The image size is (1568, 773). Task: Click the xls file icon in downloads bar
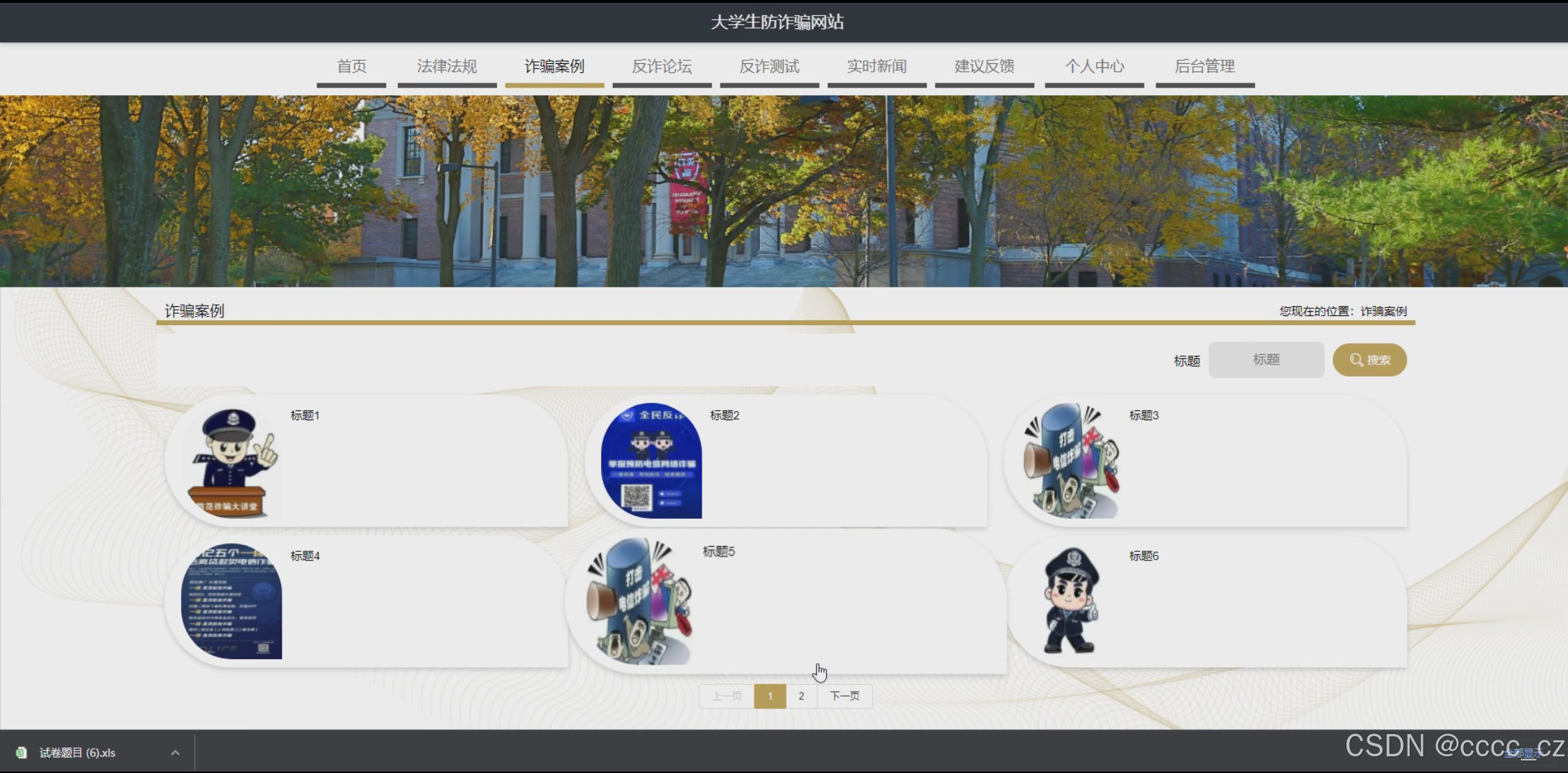click(x=22, y=752)
